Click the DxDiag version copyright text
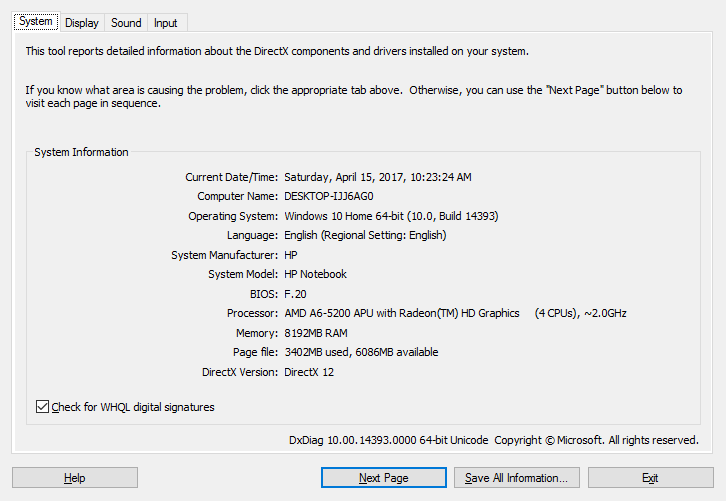Image resolution: width=726 pixels, height=501 pixels. pos(494,440)
